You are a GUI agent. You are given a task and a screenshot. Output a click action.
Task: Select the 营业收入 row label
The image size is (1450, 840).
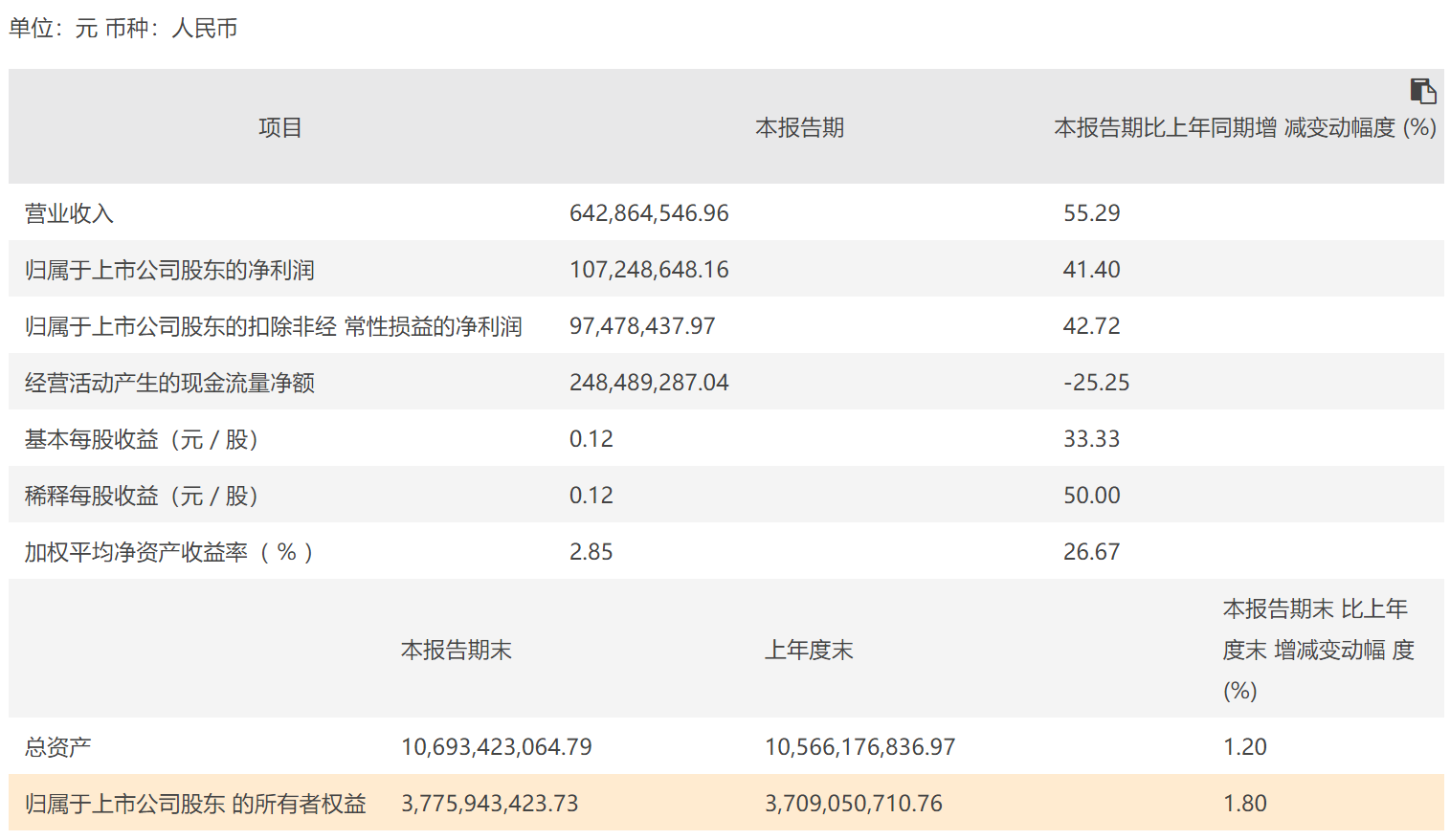[69, 213]
